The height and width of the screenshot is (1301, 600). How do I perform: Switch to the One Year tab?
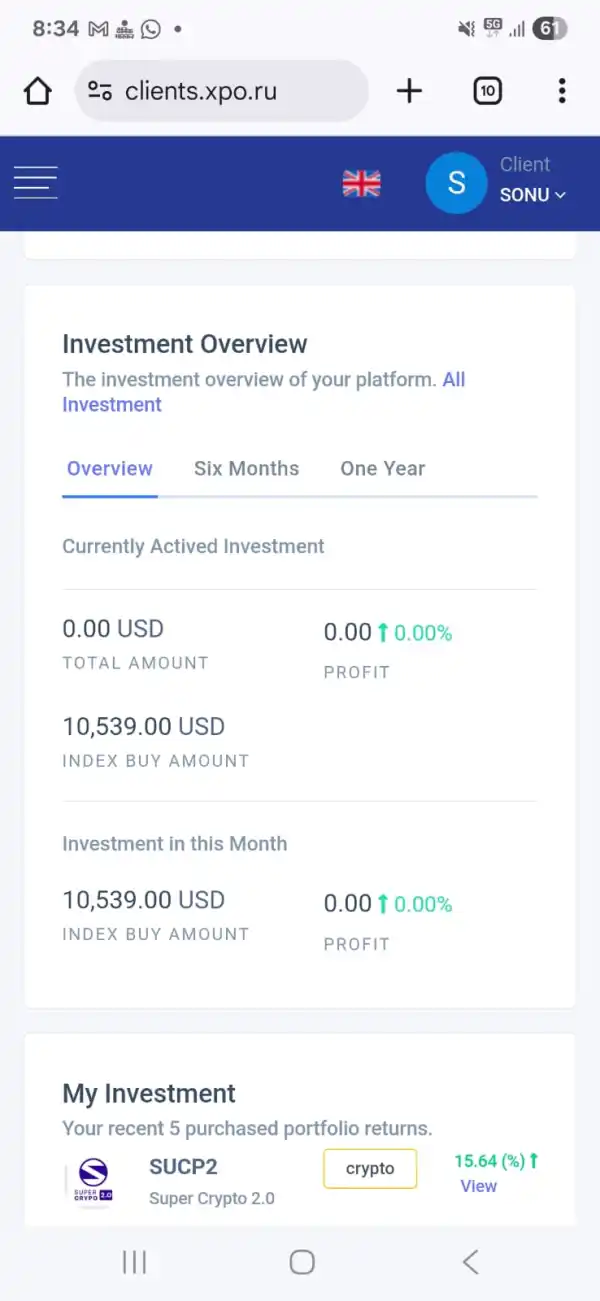pyautogui.click(x=382, y=468)
